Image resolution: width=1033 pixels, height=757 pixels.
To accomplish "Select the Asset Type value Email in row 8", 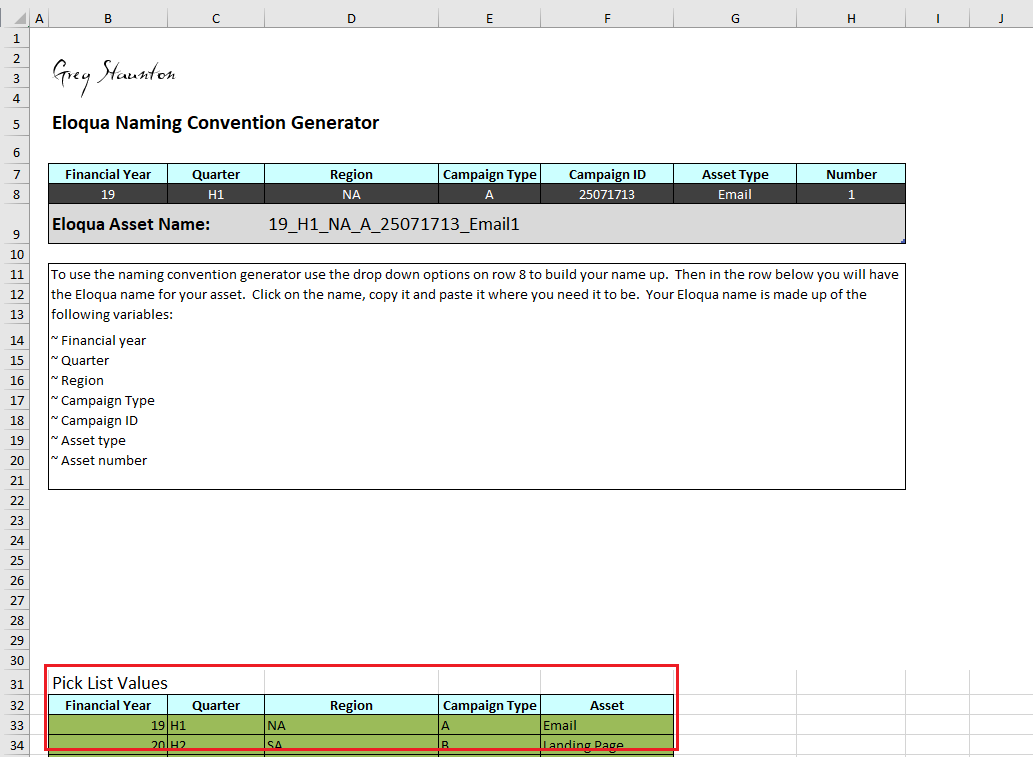I will pyautogui.click(x=735, y=194).
